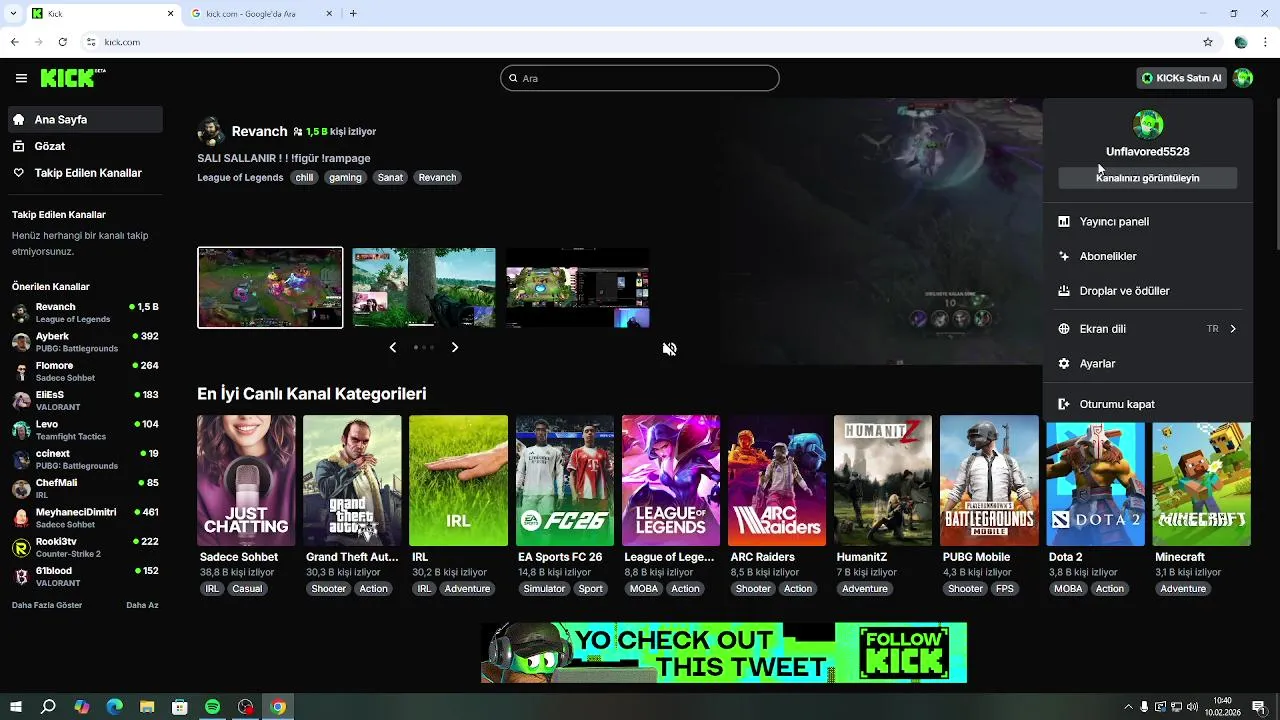This screenshot has height=720, width=1280.
Task: Show previous featured streams with left arrow
Action: tap(392, 347)
